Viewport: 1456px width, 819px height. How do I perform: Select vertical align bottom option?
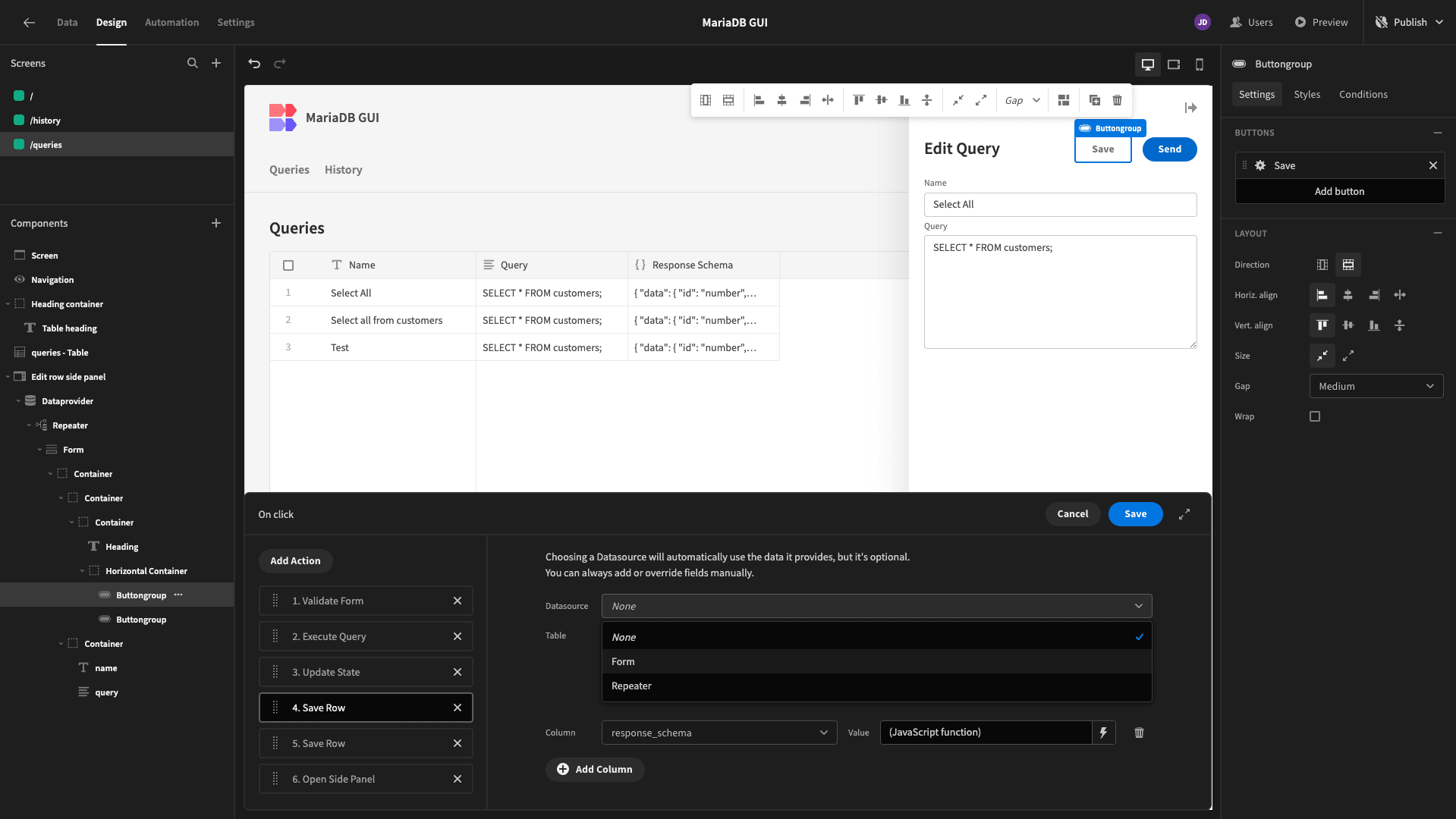coord(1374,325)
